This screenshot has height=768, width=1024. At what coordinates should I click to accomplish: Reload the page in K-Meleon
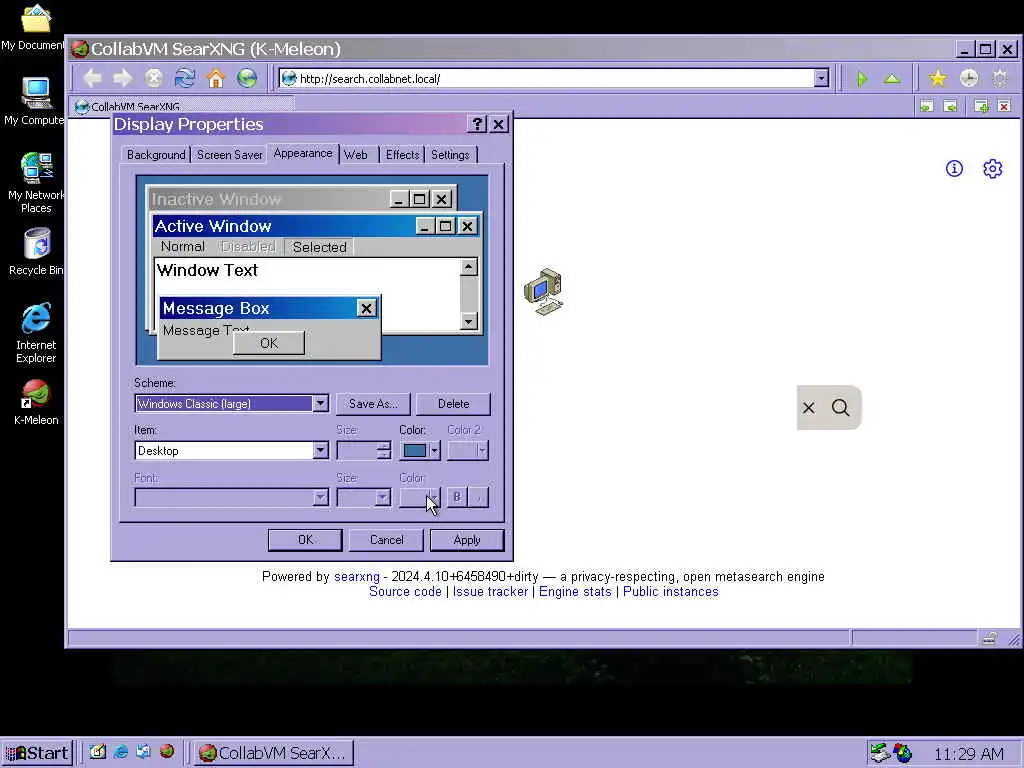185,78
